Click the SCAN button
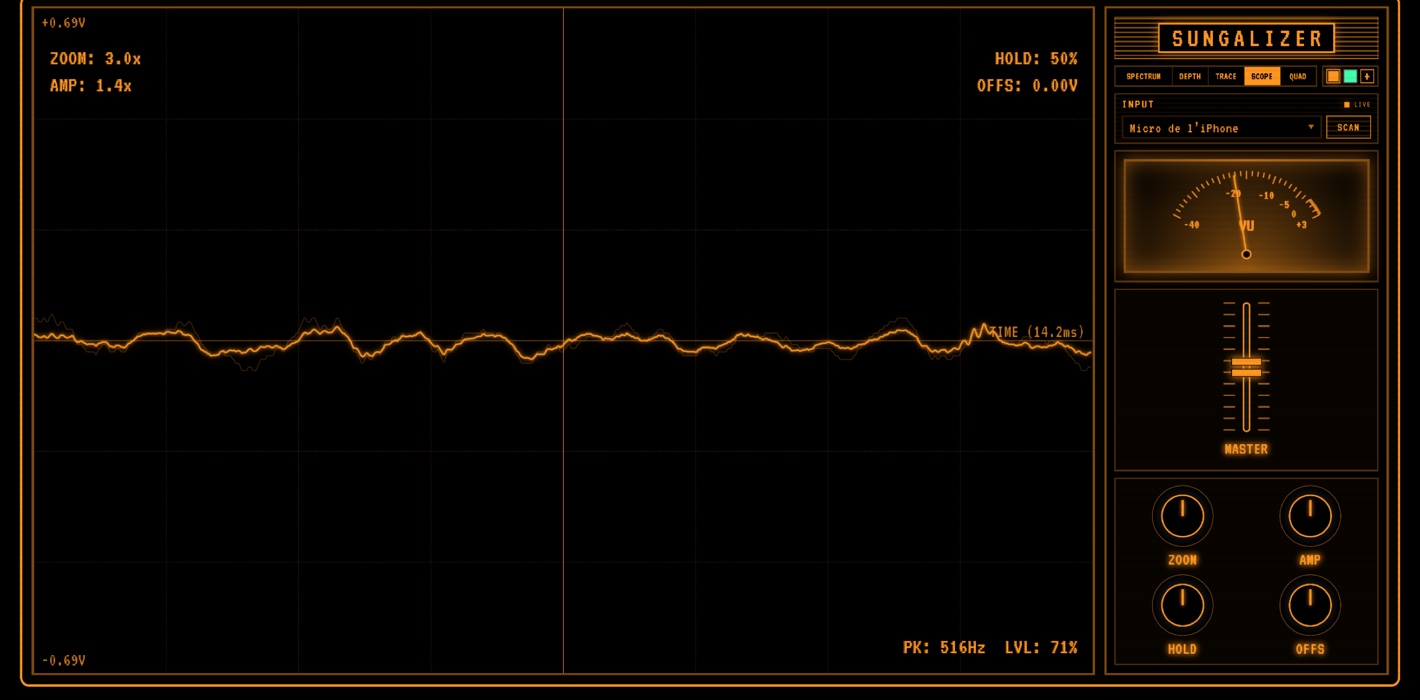The image size is (1420, 700). coord(1348,128)
